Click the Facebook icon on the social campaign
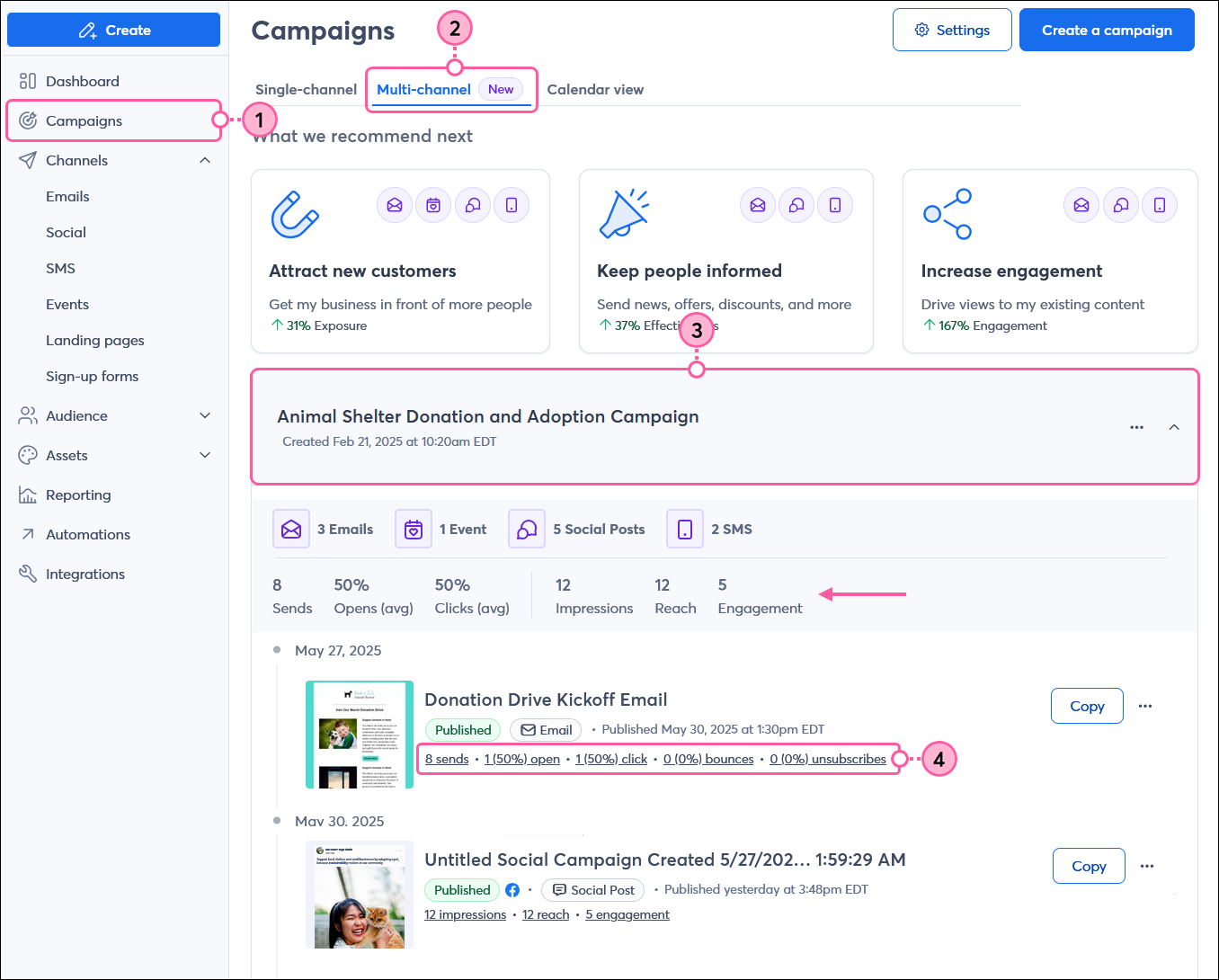 tap(512, 889)
